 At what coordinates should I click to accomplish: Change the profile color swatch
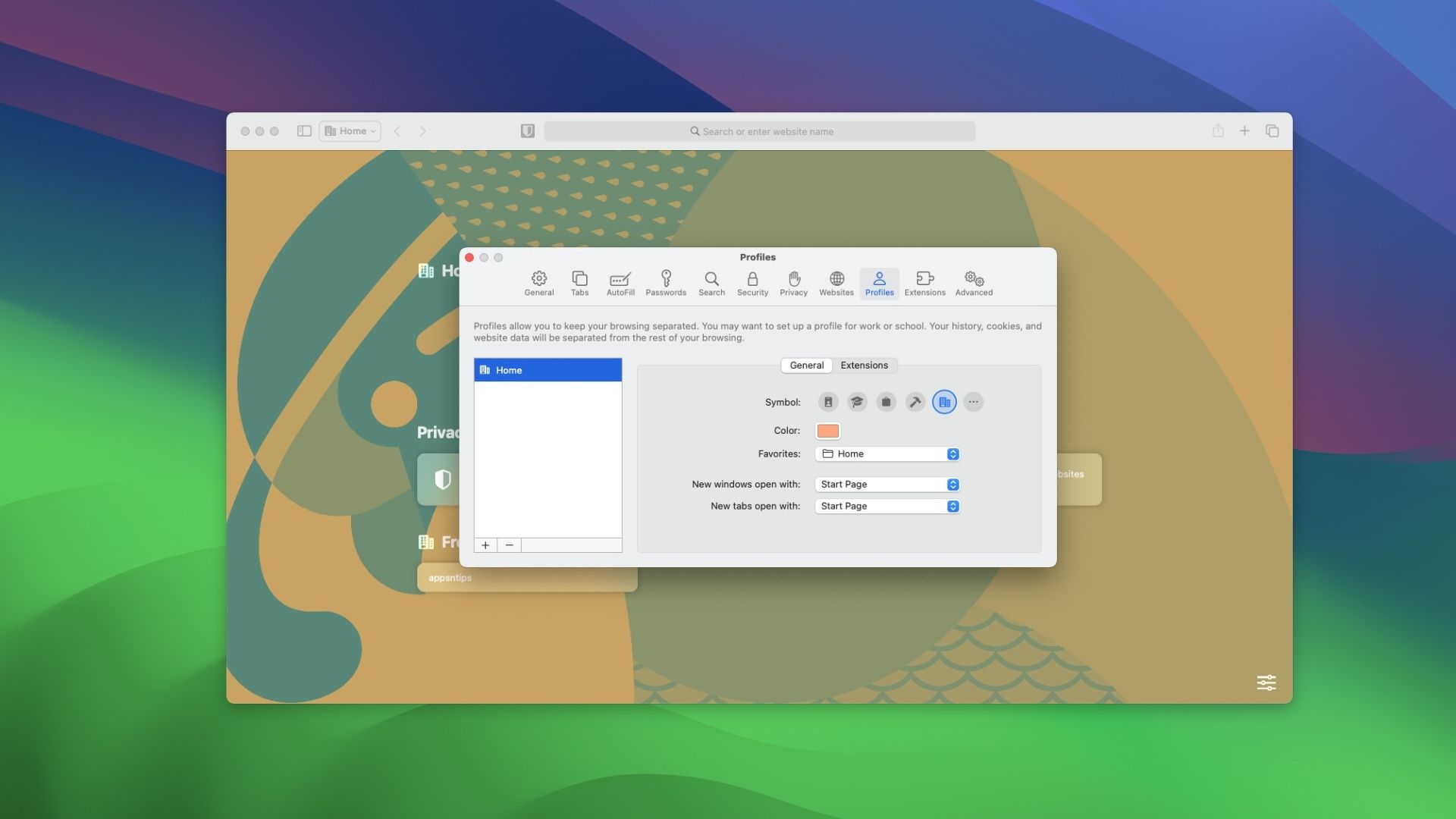(827, 430)
